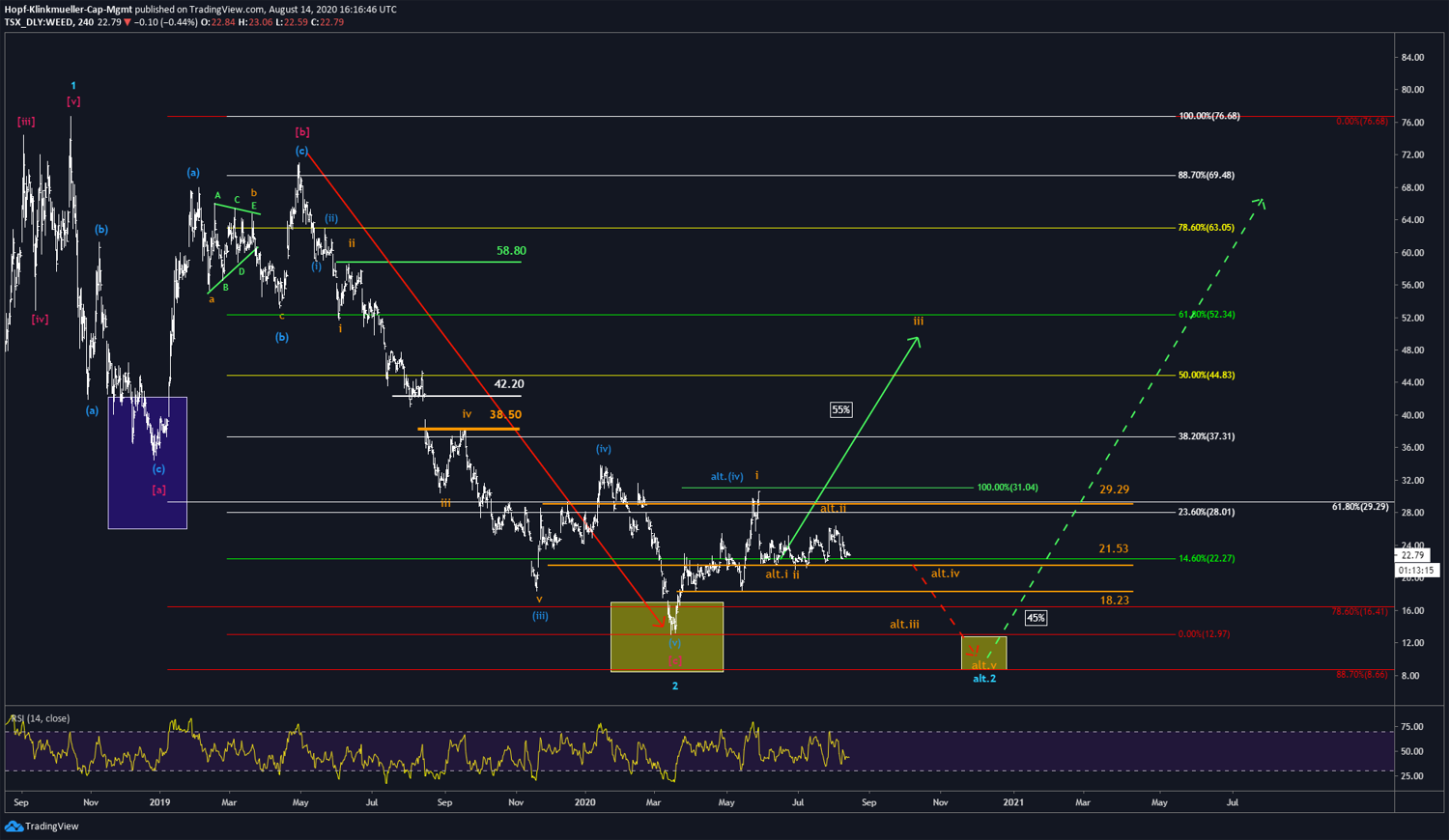Select the blue wave 1 label at top left
The width and height of the screenshot is (1449, 840).
73,86
